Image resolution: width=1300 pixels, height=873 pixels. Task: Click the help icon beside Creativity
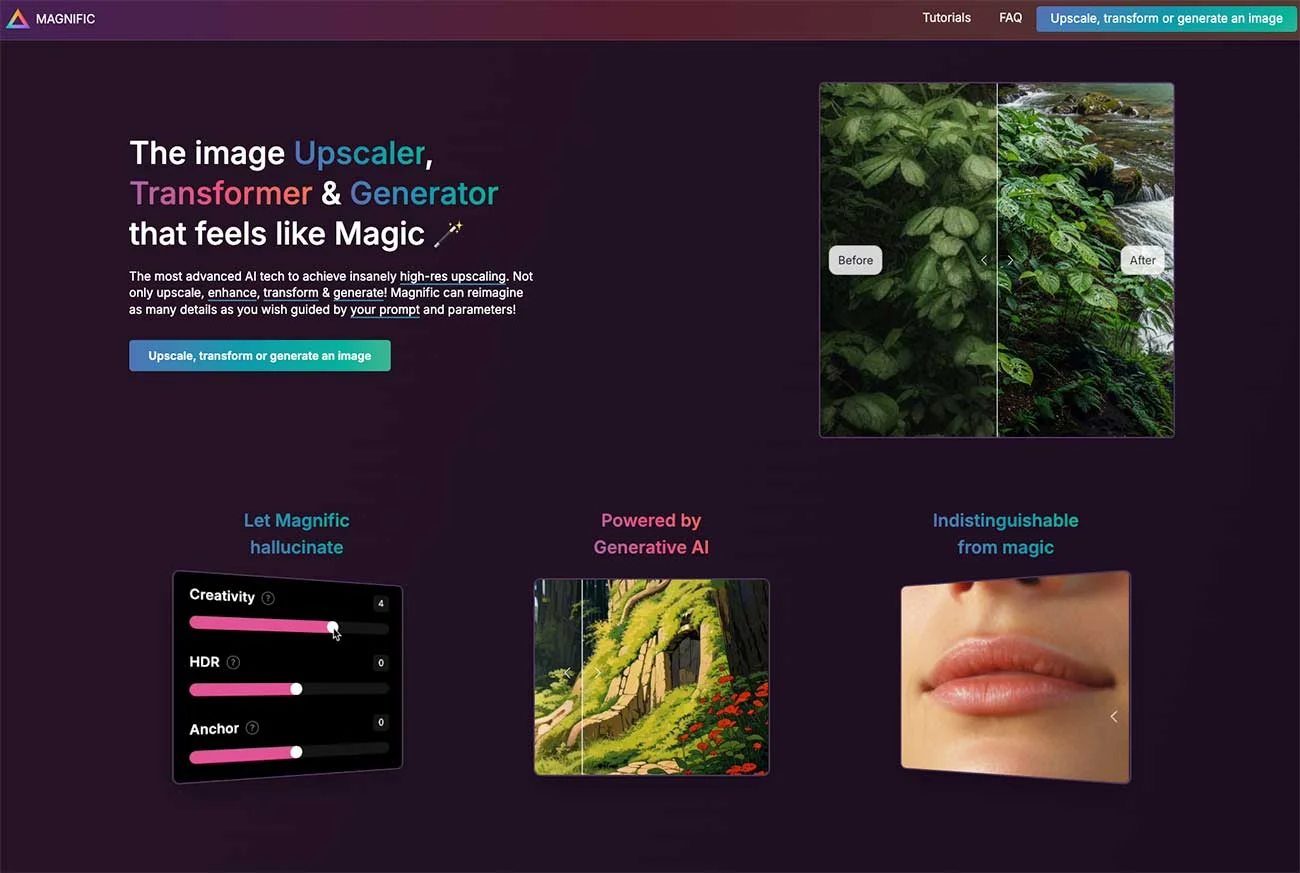point(268,598)
